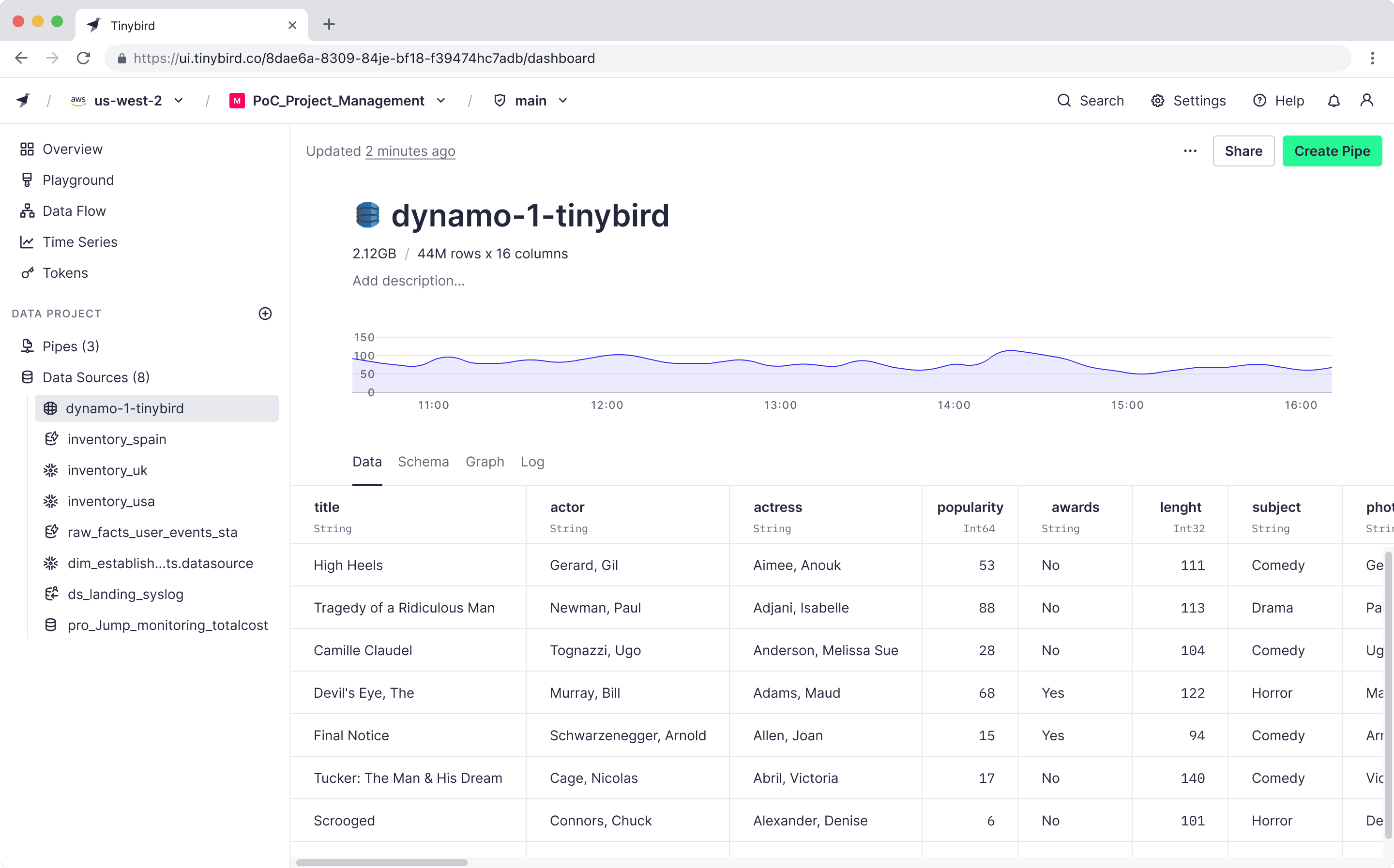Click the vertical table scrollbar
The width and height of the screenshot is (1394, 868).
point(1388,695)
